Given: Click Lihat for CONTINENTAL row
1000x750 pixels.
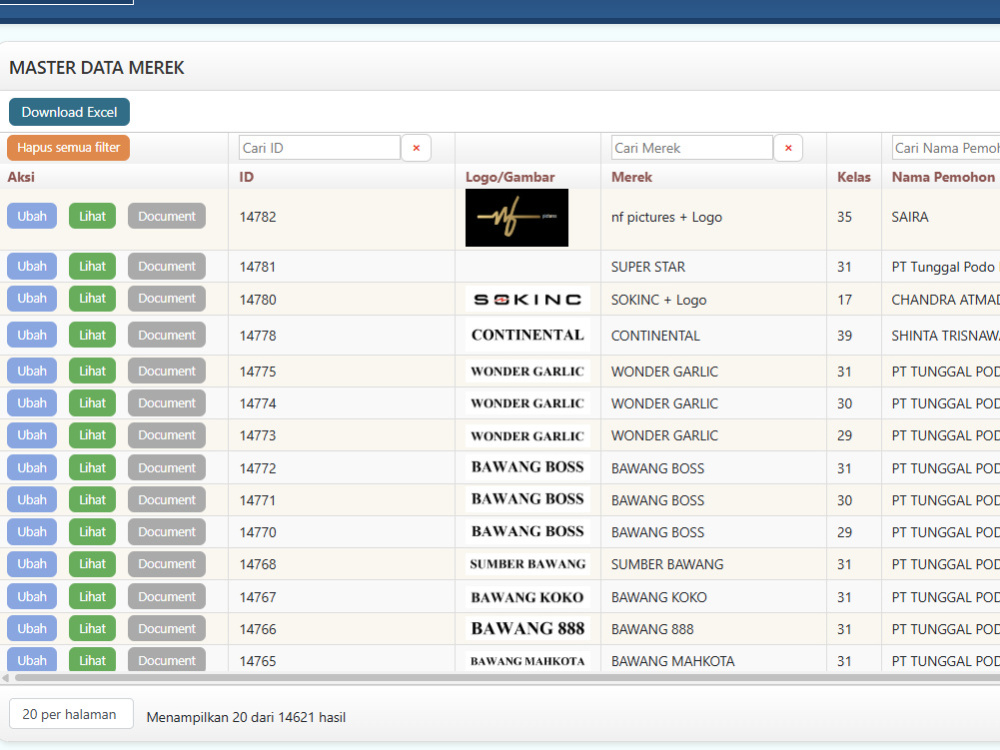Looking at the screenshot, I should click(x=92, y=335).
